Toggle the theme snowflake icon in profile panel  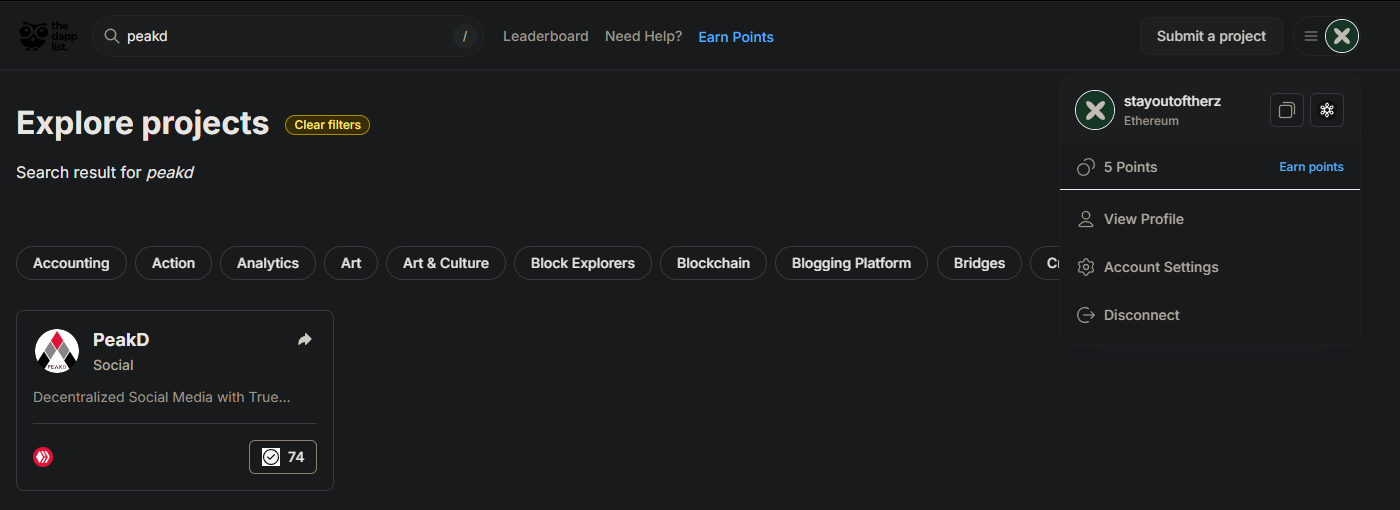pyautogui.click(x=1327, y=110)
